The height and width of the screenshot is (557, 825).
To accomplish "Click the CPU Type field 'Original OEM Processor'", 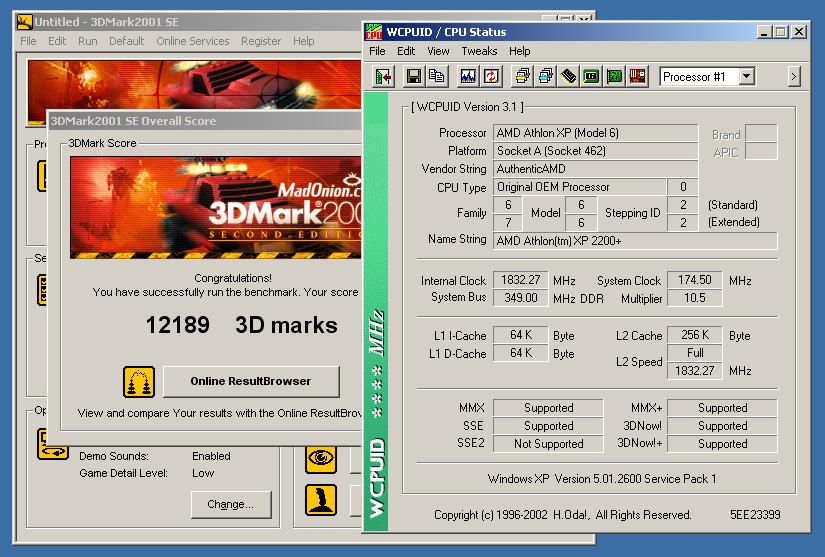I will (x=579, y=187).
